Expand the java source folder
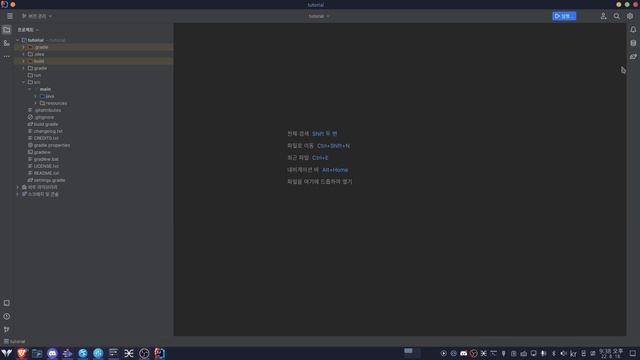640x360 pixels. click(x=36, y=96)
